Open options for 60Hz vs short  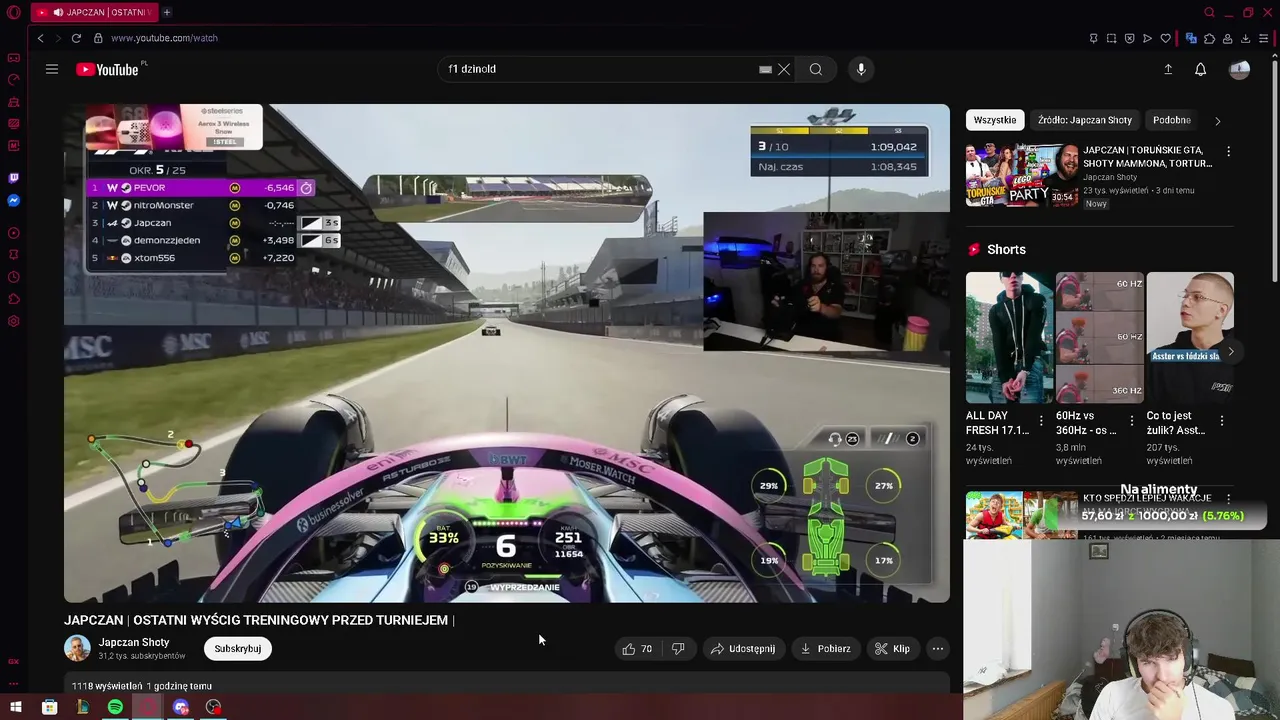(x=1132, y=421)
